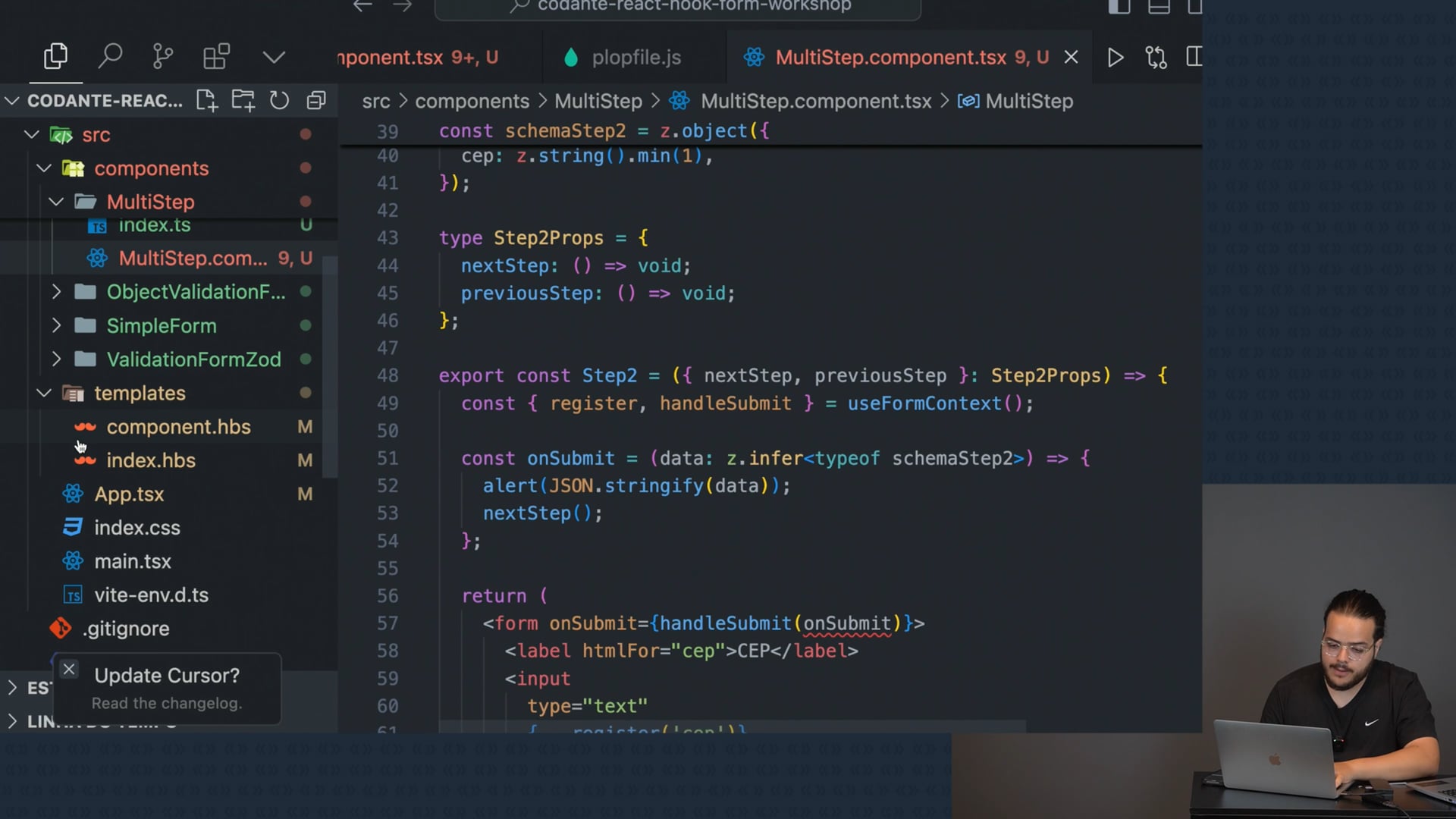Toggle primary sidebar layout icon in title bar
The height and width of the screenshot is (819, 1456).
click(1119, 7)
